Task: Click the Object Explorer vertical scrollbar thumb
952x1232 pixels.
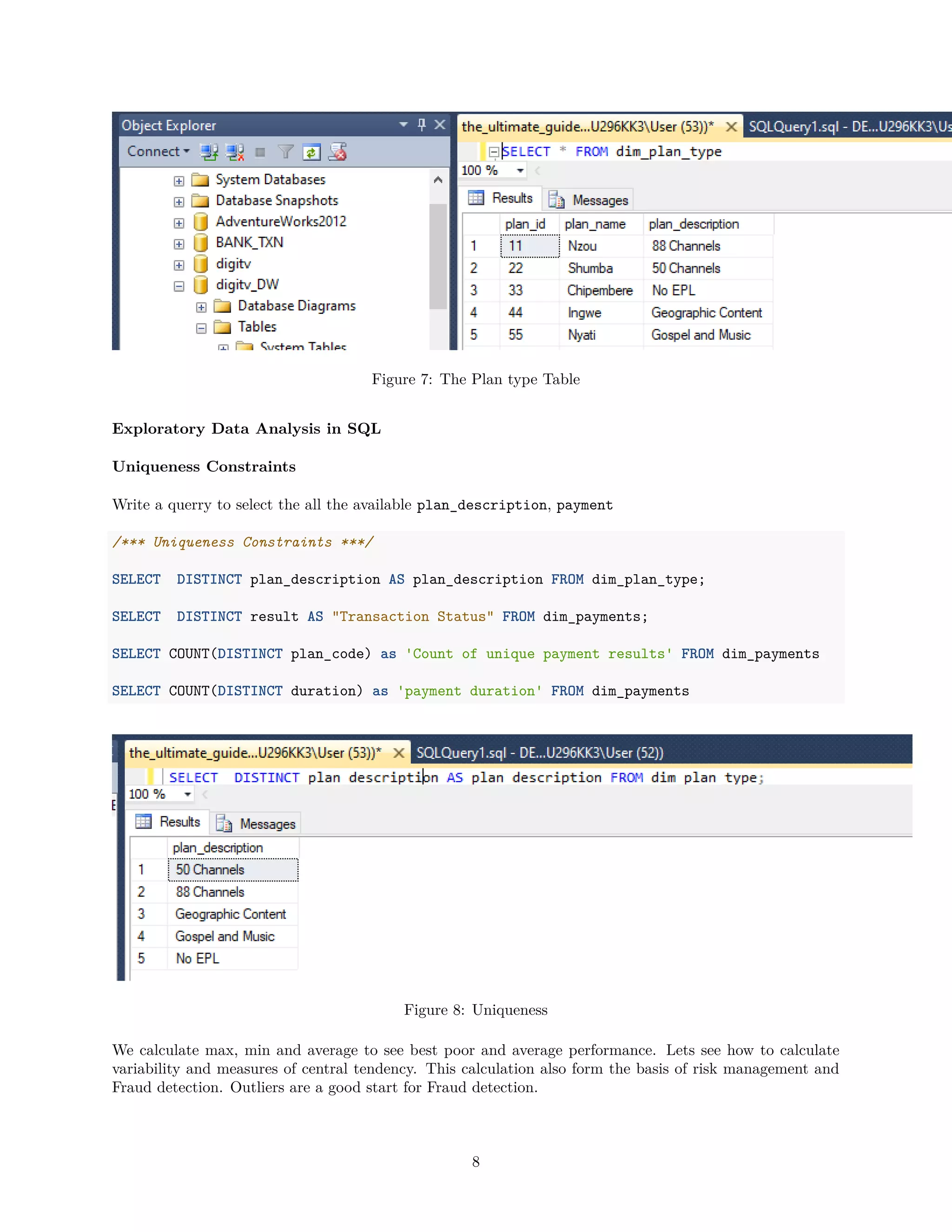Action: tap(438, 256)
